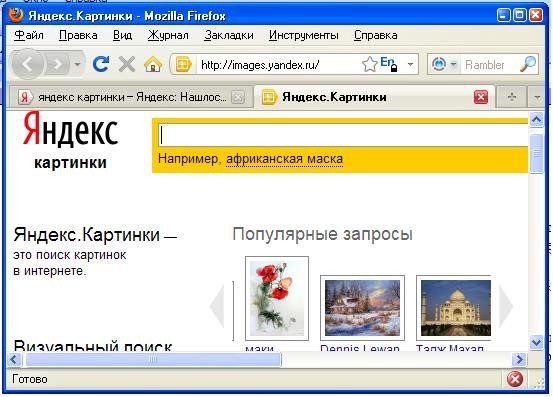Click the horizontal scrollbar right arrow
The image size is (553, 397).
(x=519, y=360)
